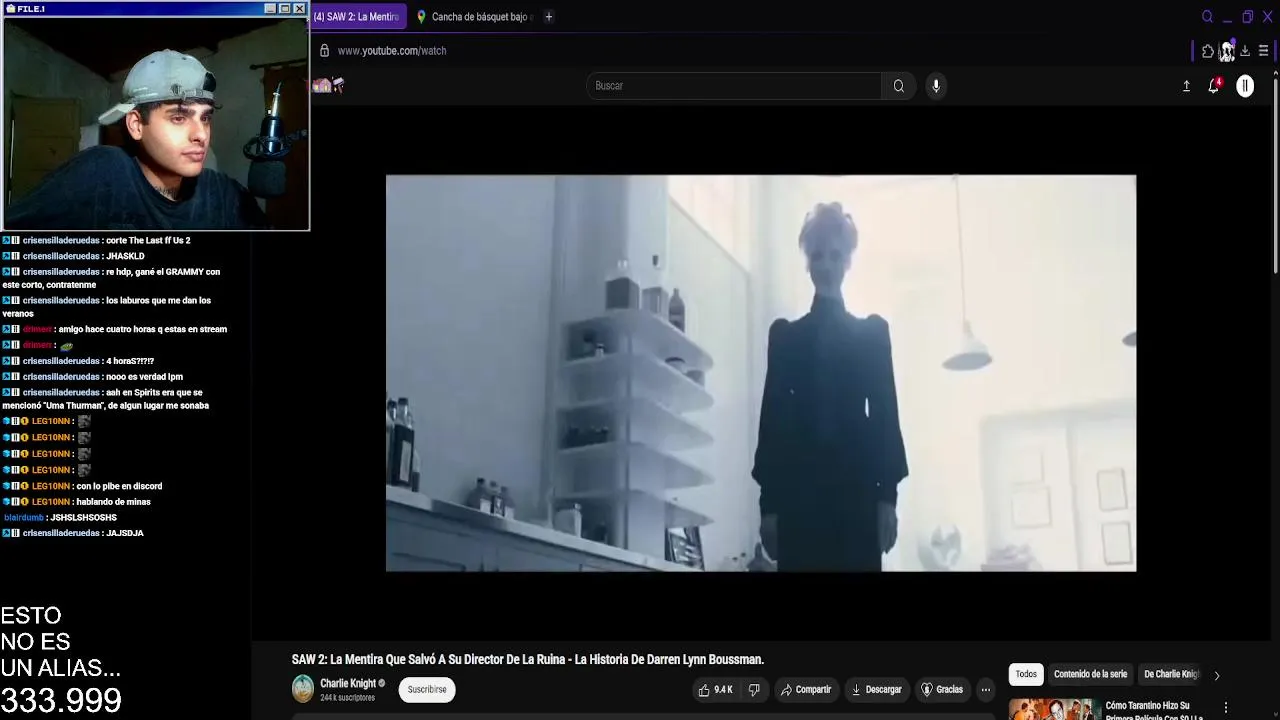Click the browser tab search magnifier icon

tap(1207, 17)
